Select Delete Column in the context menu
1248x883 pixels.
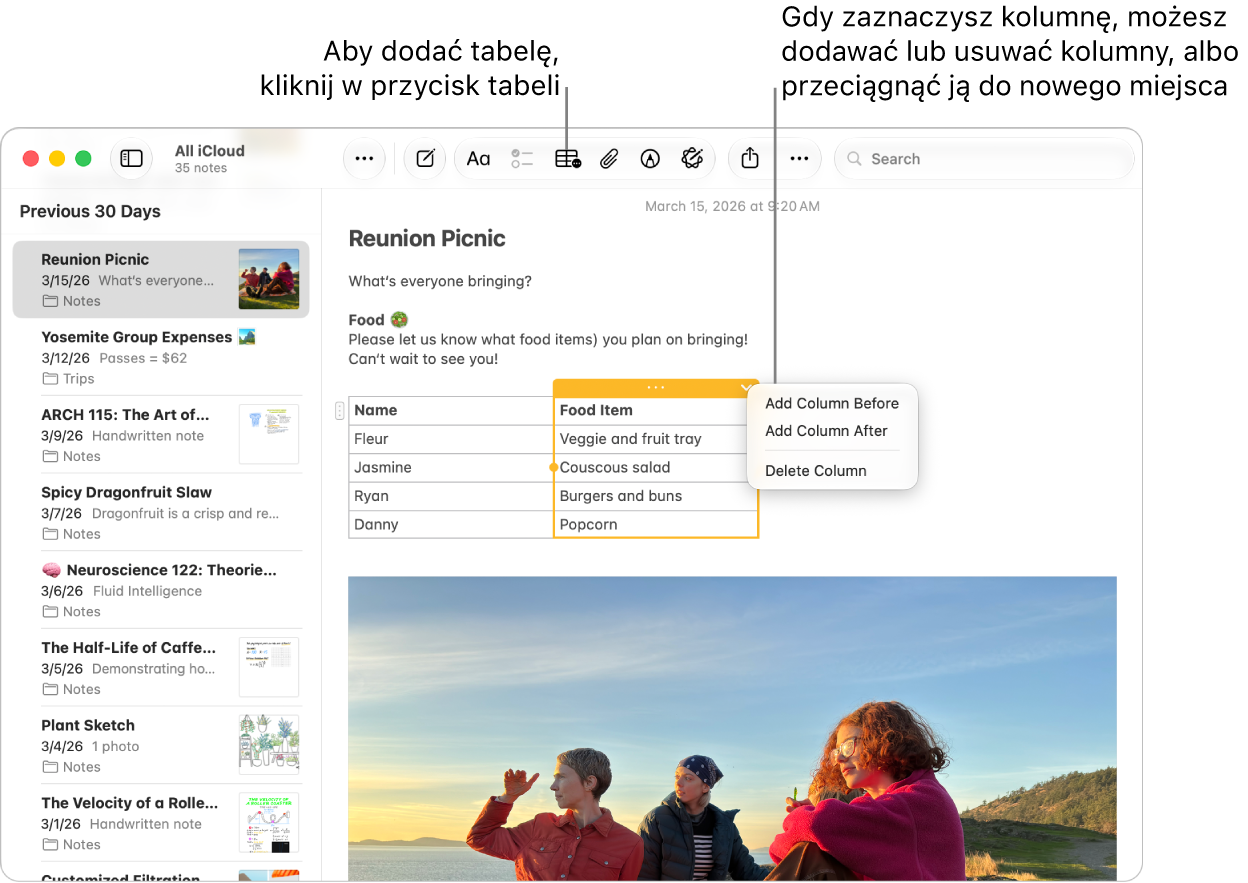[816, 471]
